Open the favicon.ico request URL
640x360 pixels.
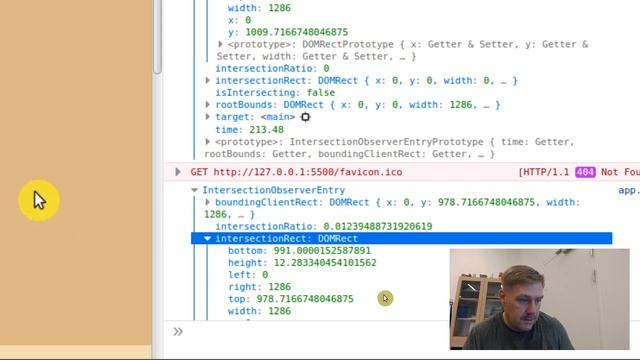pyautogui.click(x=308, y=172)
